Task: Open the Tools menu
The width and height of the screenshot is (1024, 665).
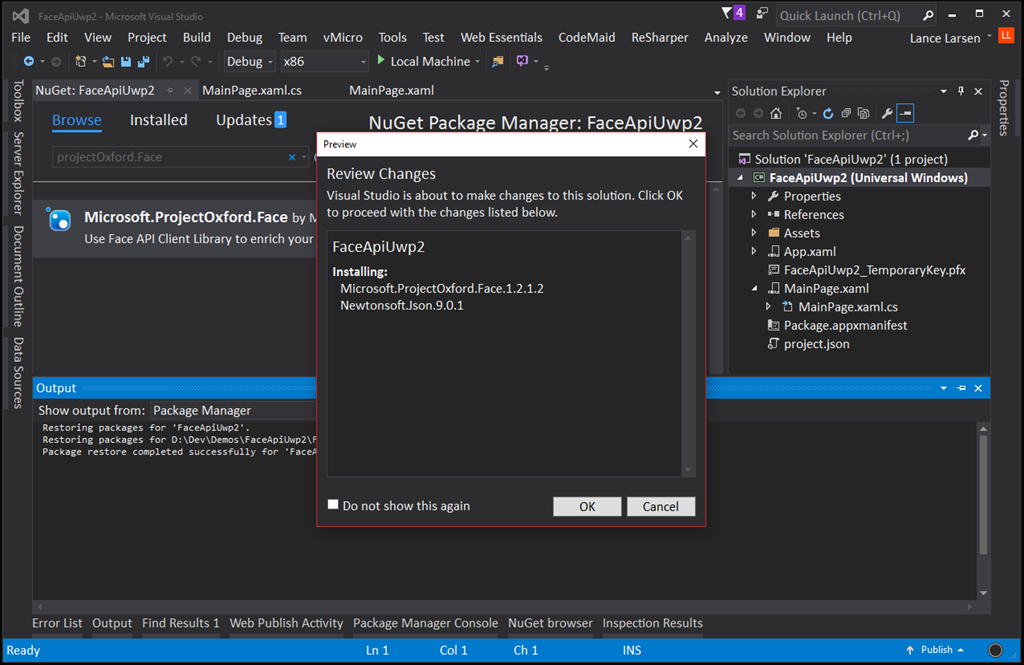Action: pyautogui.click(x=392, y=37)
